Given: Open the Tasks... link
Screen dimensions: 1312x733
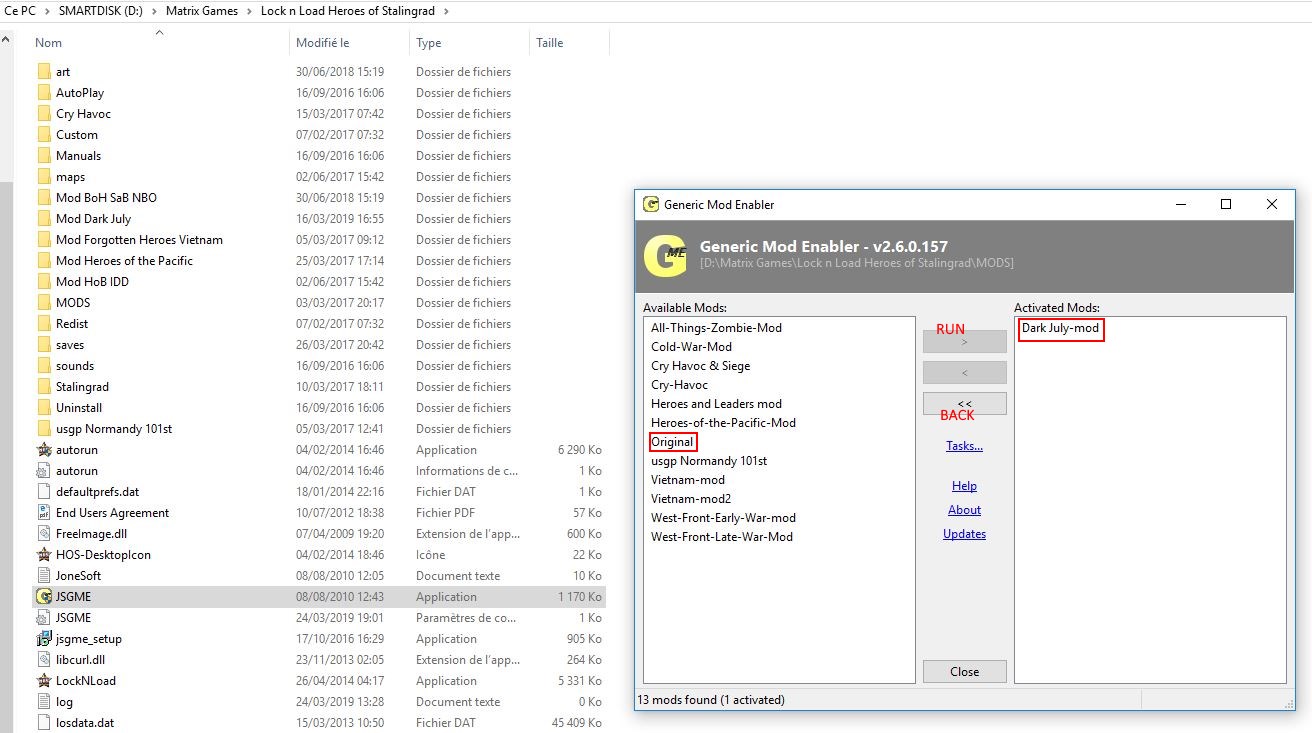Looking at the screenshot, I should click(964, 446).
